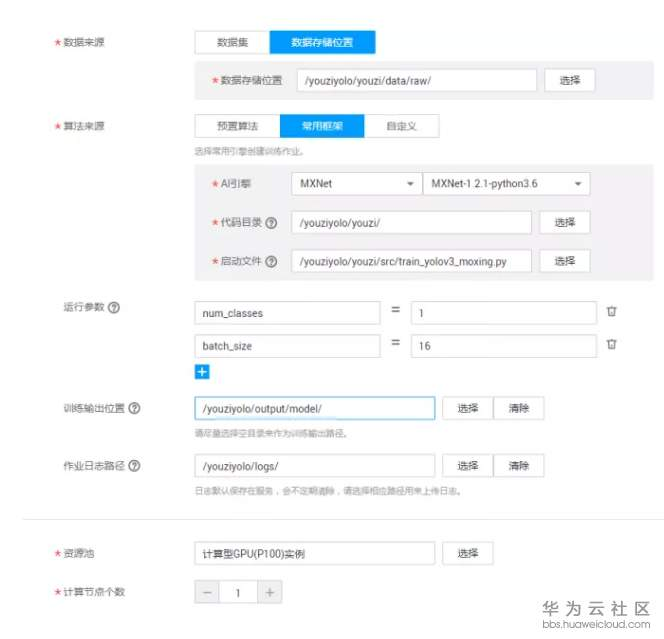Select 数据存储位置 data source option

(322, 42)
